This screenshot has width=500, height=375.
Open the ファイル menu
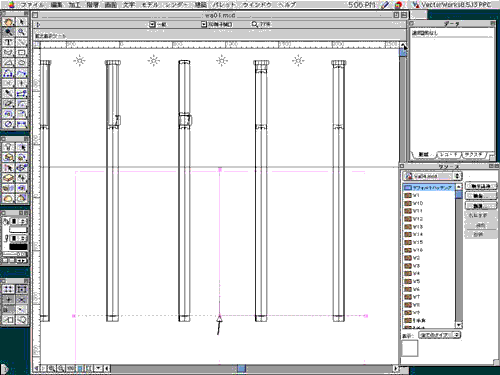(32, 5)
